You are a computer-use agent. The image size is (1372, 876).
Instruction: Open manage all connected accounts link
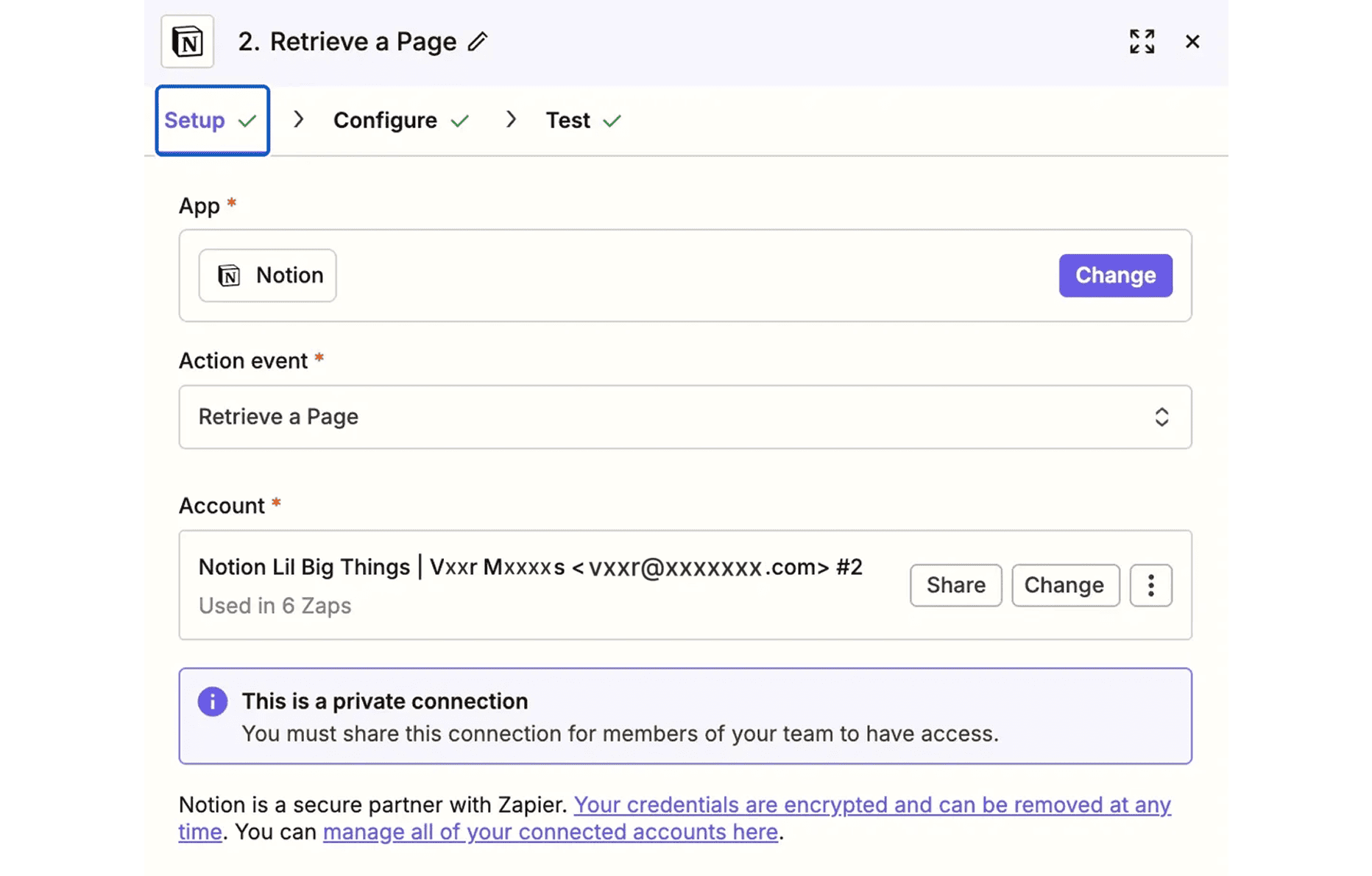click(x=550, y=832)
